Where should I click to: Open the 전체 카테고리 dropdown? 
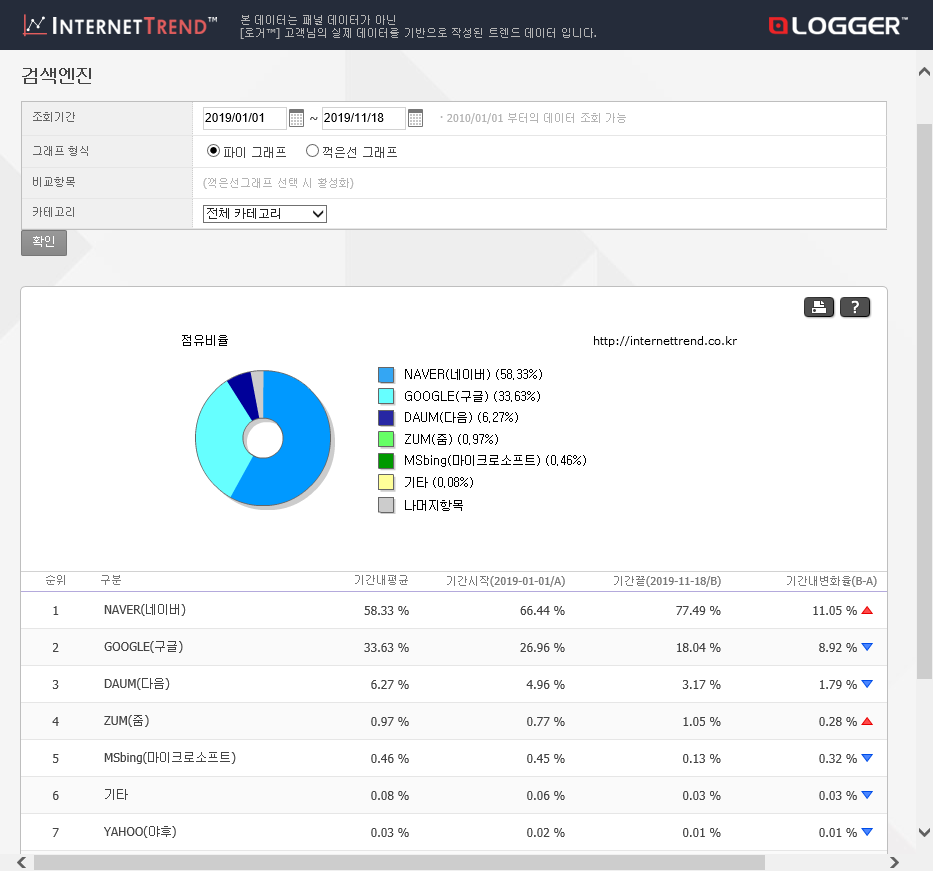(265, 214)
